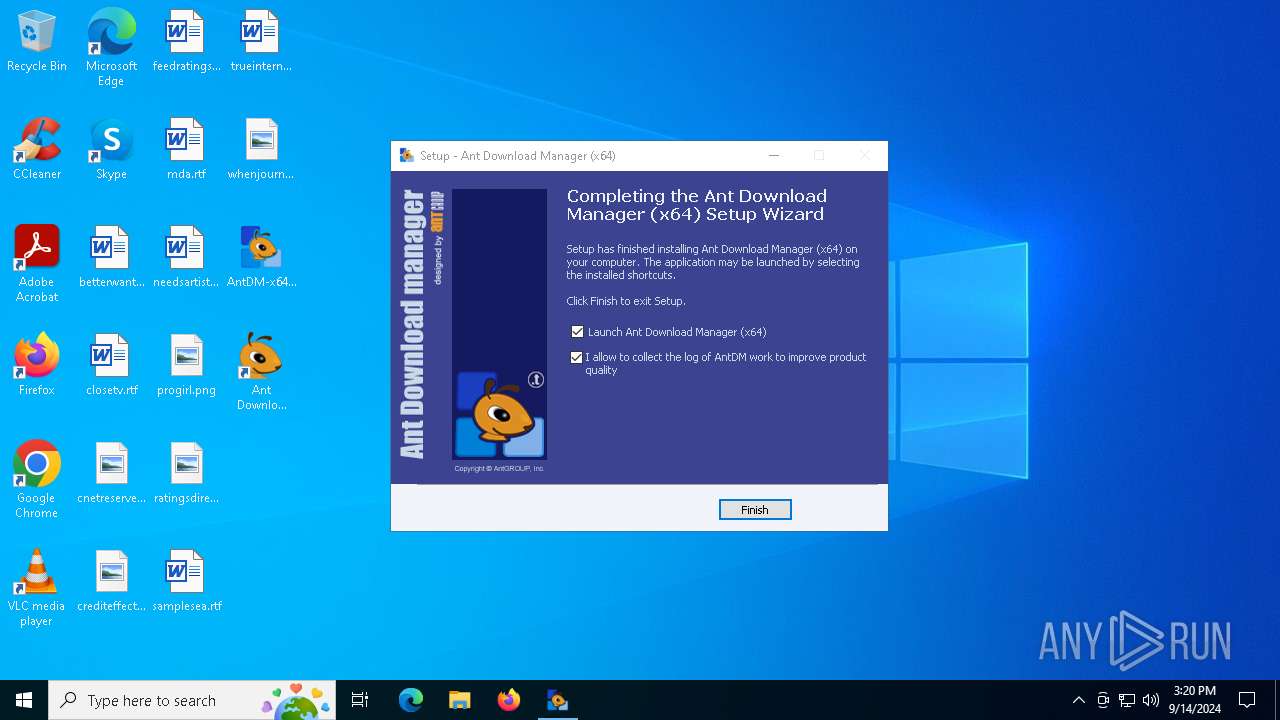Click the info badge on ant logo
Image resolution: width=1280 pixels, height=720 pixels.
click(x=536, y=379)
